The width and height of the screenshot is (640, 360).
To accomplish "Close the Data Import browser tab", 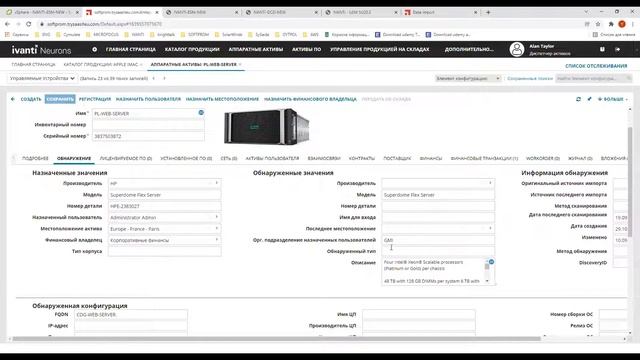I will [476, 12].
